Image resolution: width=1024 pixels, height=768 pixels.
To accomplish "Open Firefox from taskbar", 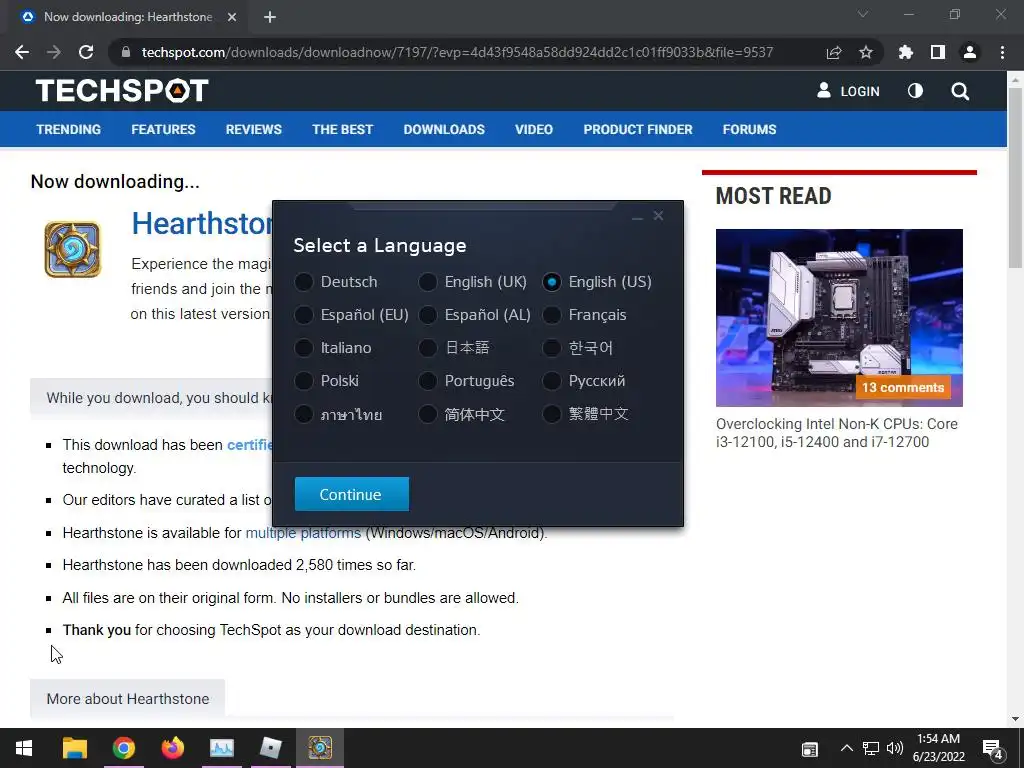I will pos(172,748).
